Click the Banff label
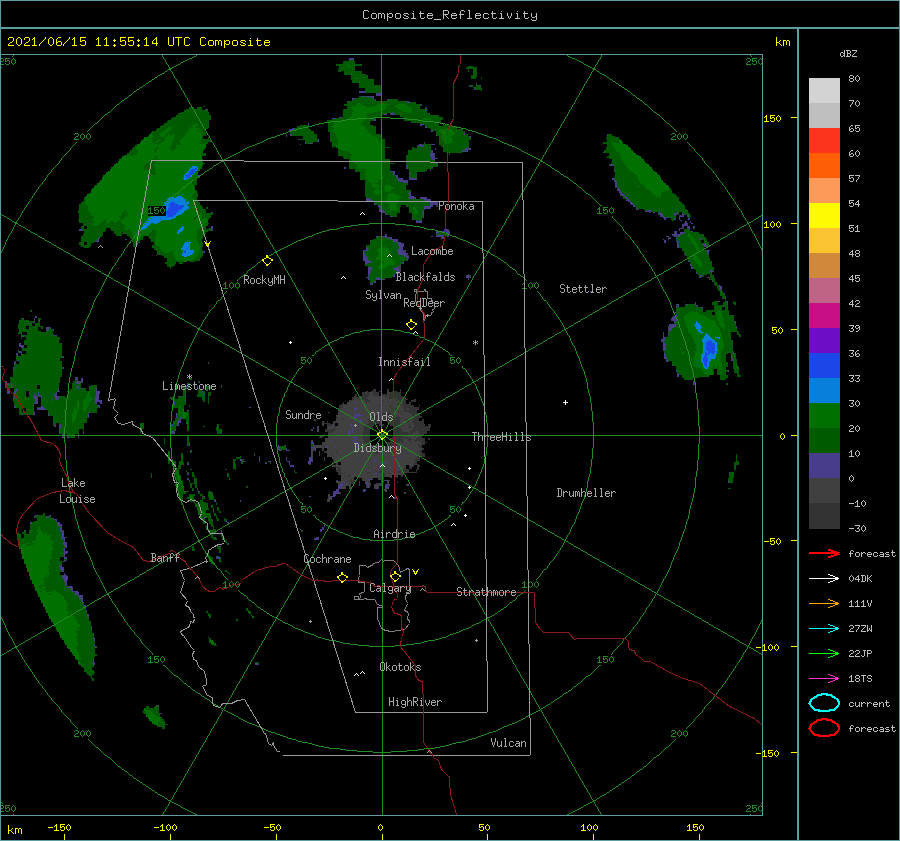The height and width of the screenshot is (841, 900). pyautogui.click(x=165, y=557)
